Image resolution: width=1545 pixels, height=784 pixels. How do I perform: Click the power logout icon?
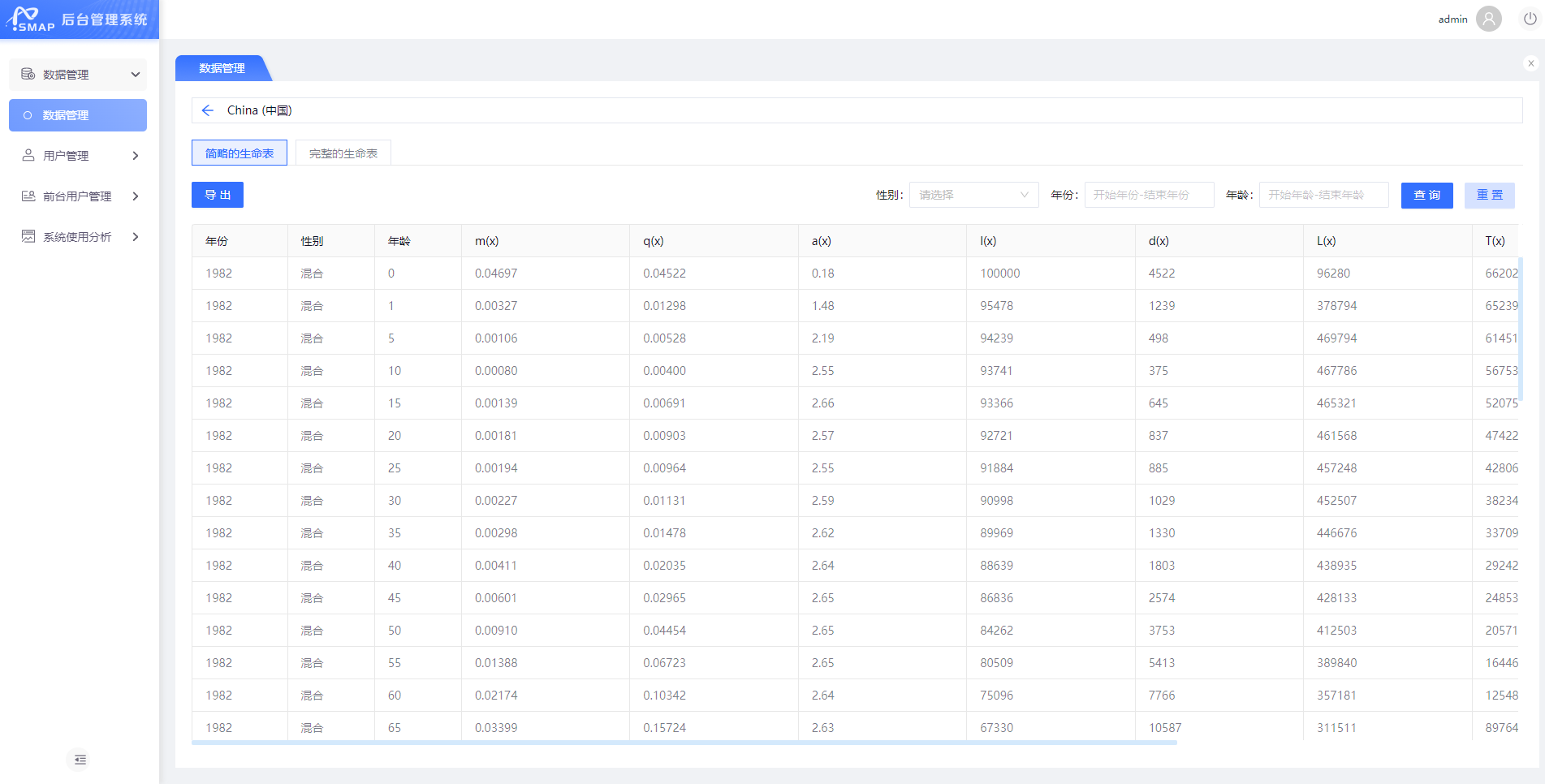tap(1530, 19)
